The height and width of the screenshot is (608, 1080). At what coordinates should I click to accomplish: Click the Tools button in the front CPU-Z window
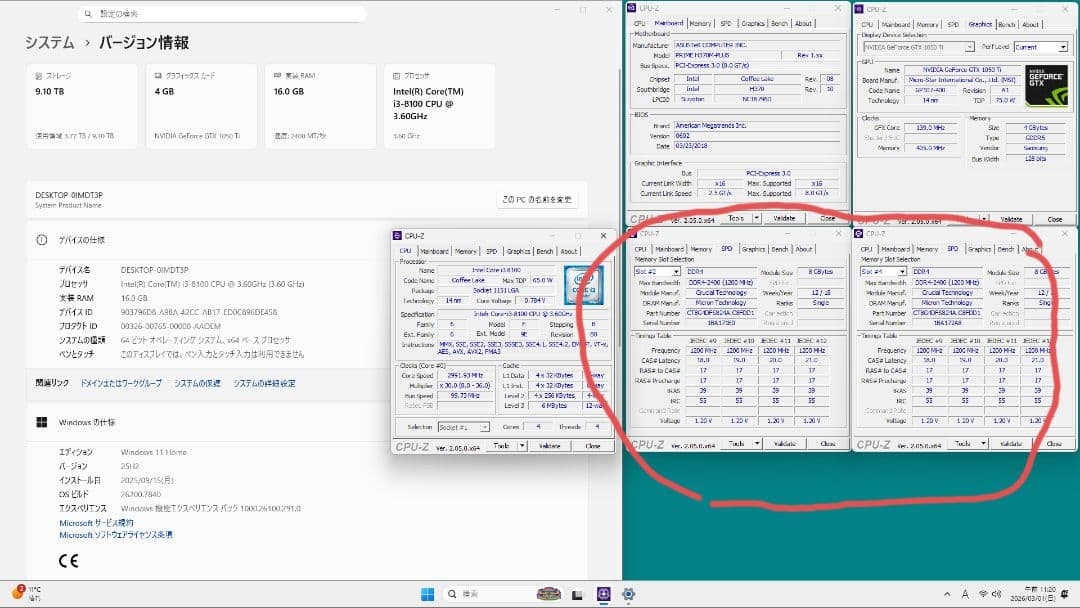coord(501,446)
